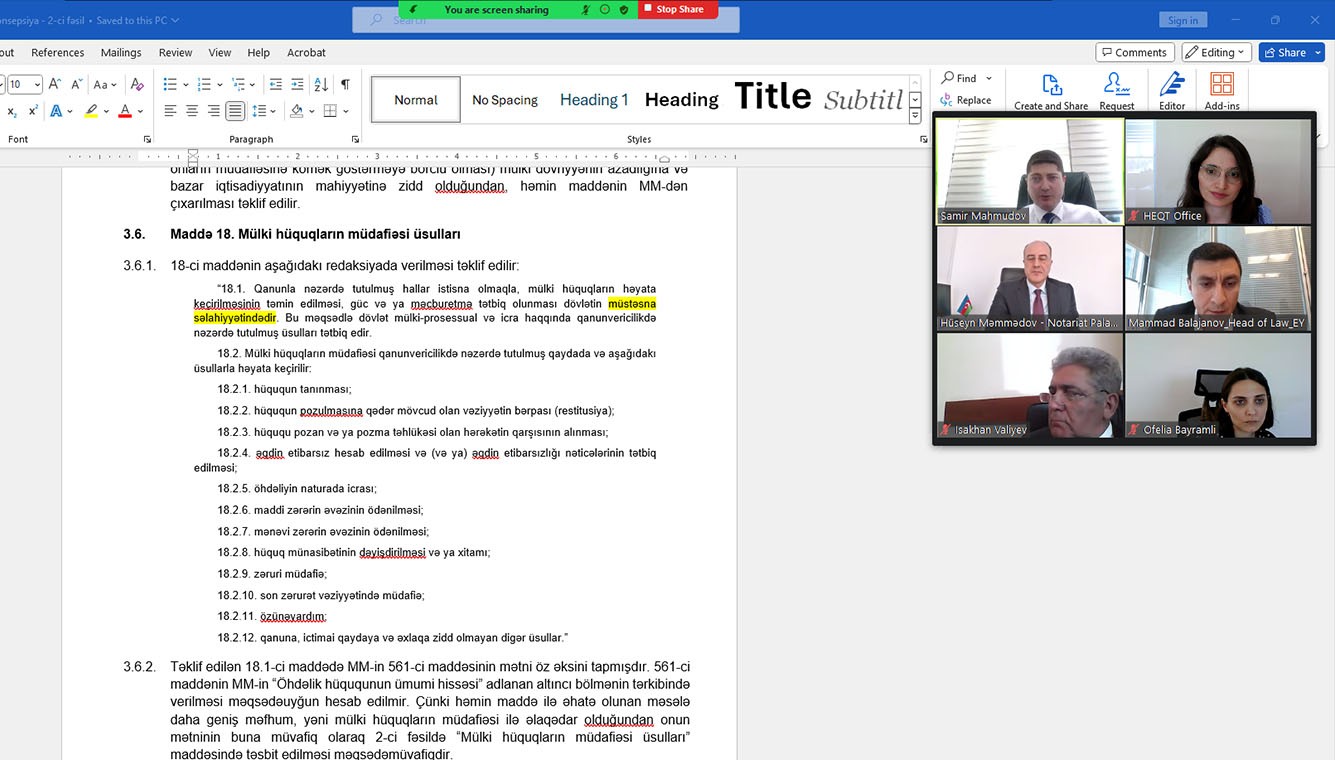Open numbering library dropdown arrow
Viewport: 1335px width, 760px height.
pyautogui.click(x=219, y=85)
